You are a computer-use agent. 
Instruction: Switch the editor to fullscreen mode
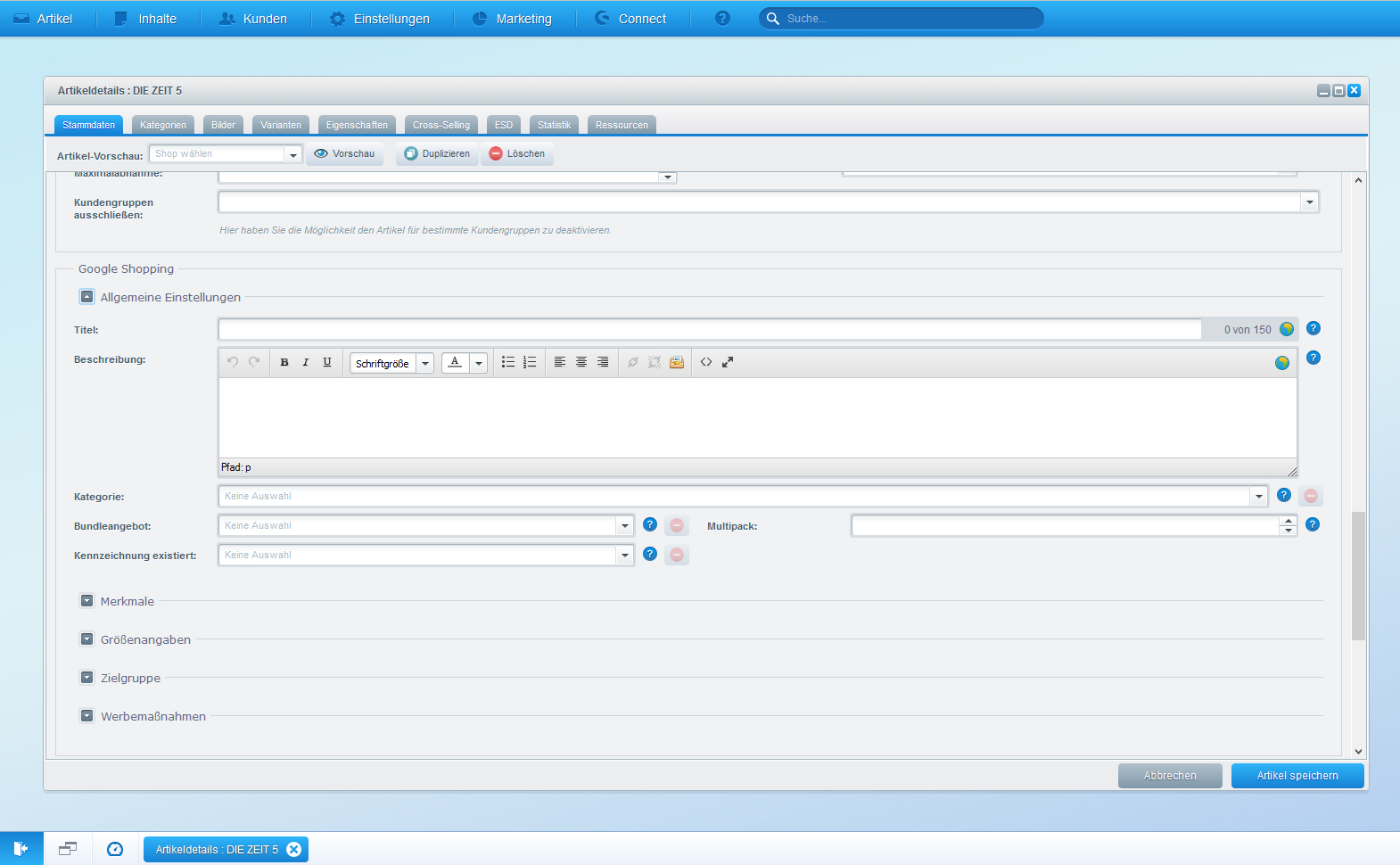click(x=728, y=363)
